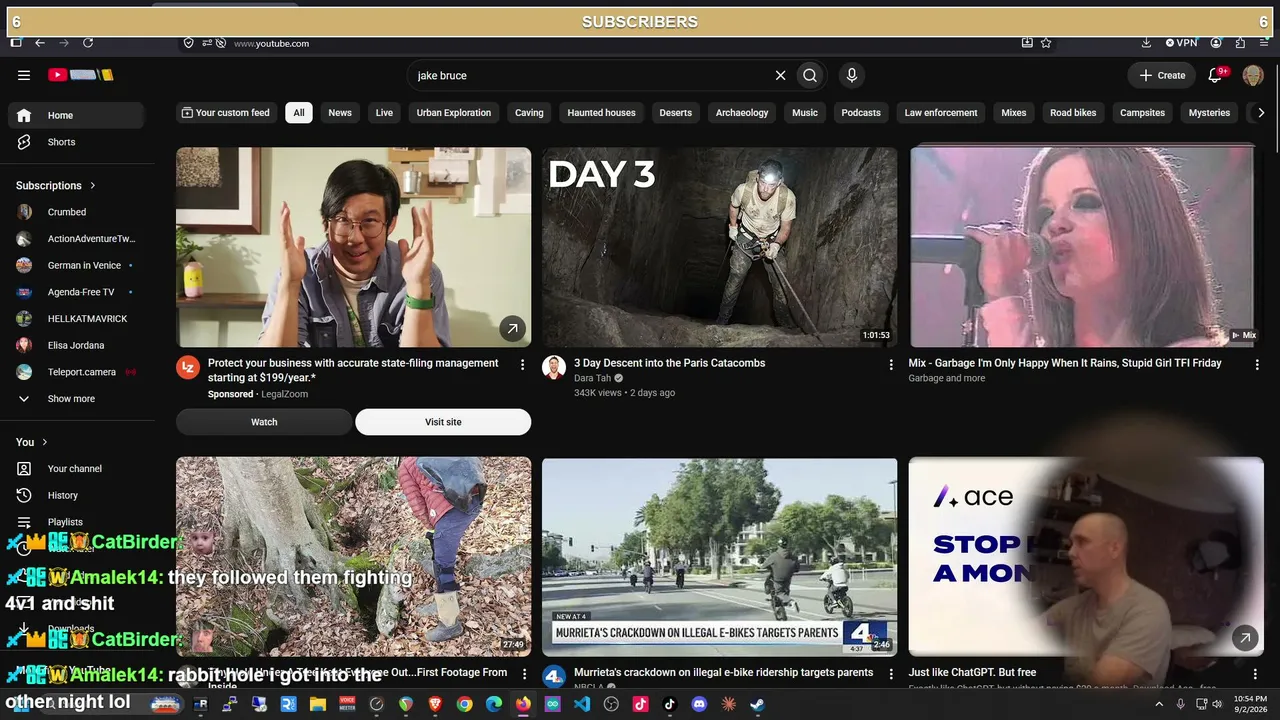Bookmark this page with star icon
The height and width of the screenshot is (720, 1280).
(x=1046, y=43)
